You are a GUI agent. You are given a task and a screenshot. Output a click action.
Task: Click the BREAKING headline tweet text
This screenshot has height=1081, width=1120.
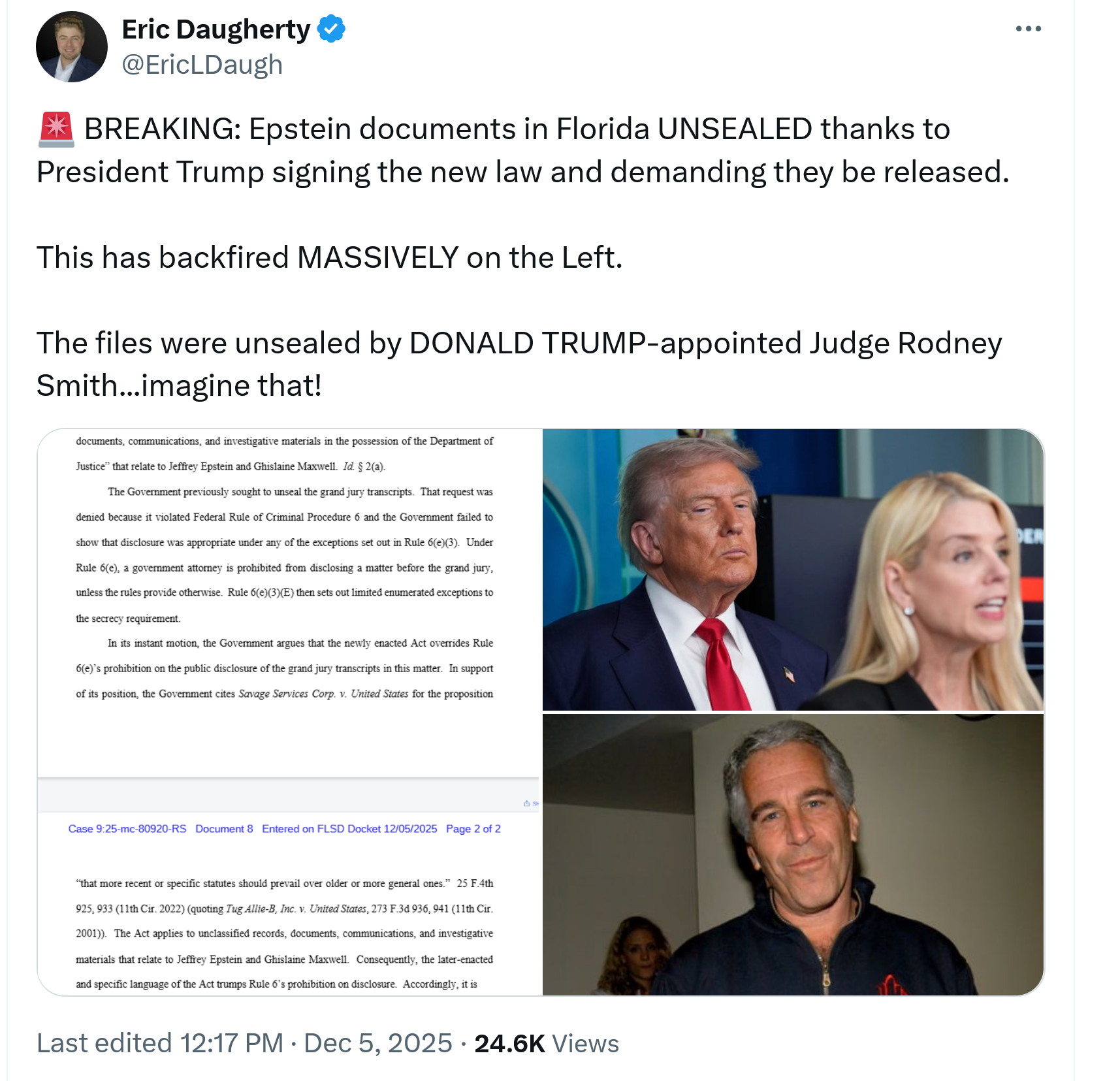click(523, 150)
